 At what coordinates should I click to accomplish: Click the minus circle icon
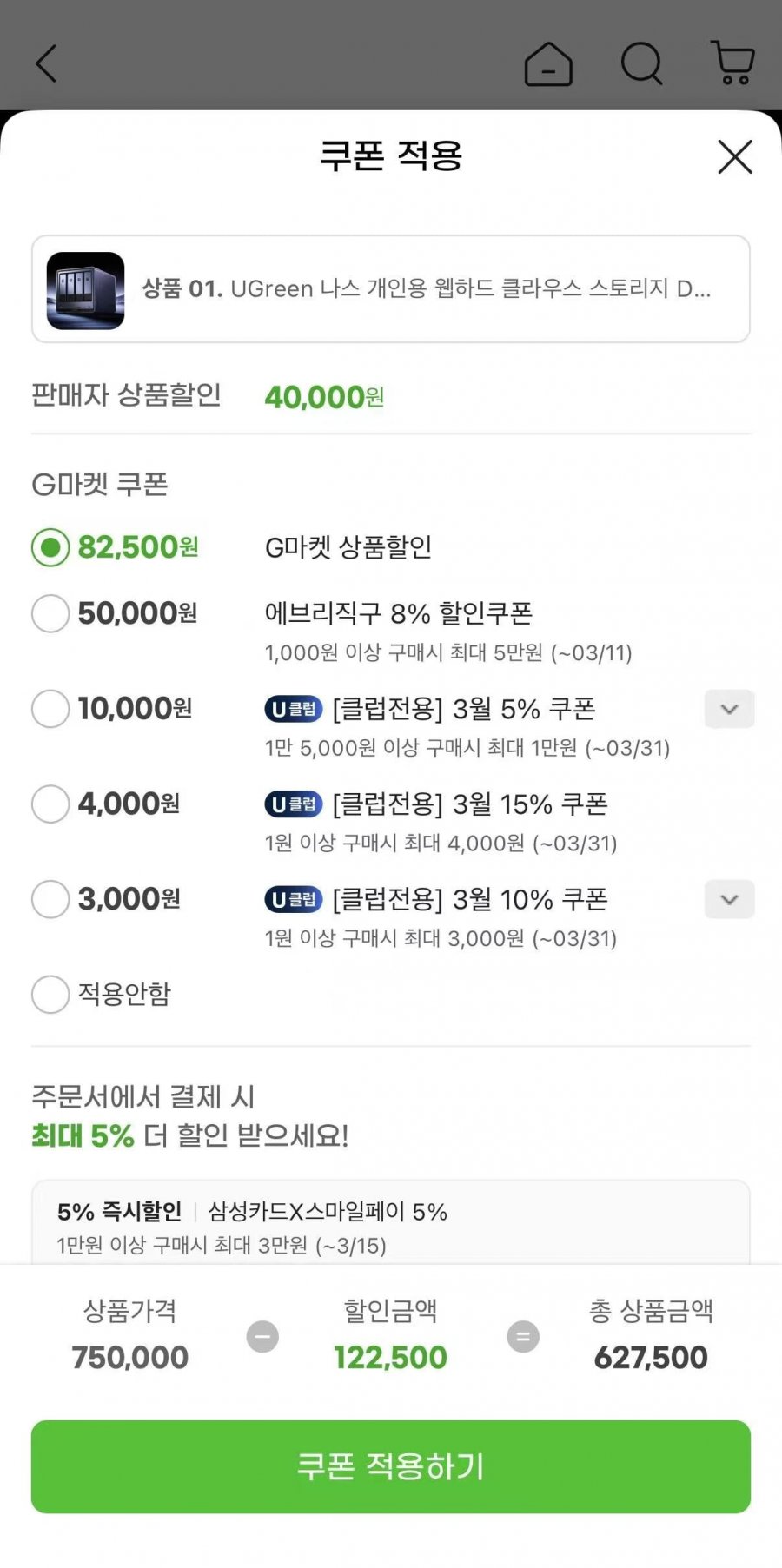click(262, 1336)
